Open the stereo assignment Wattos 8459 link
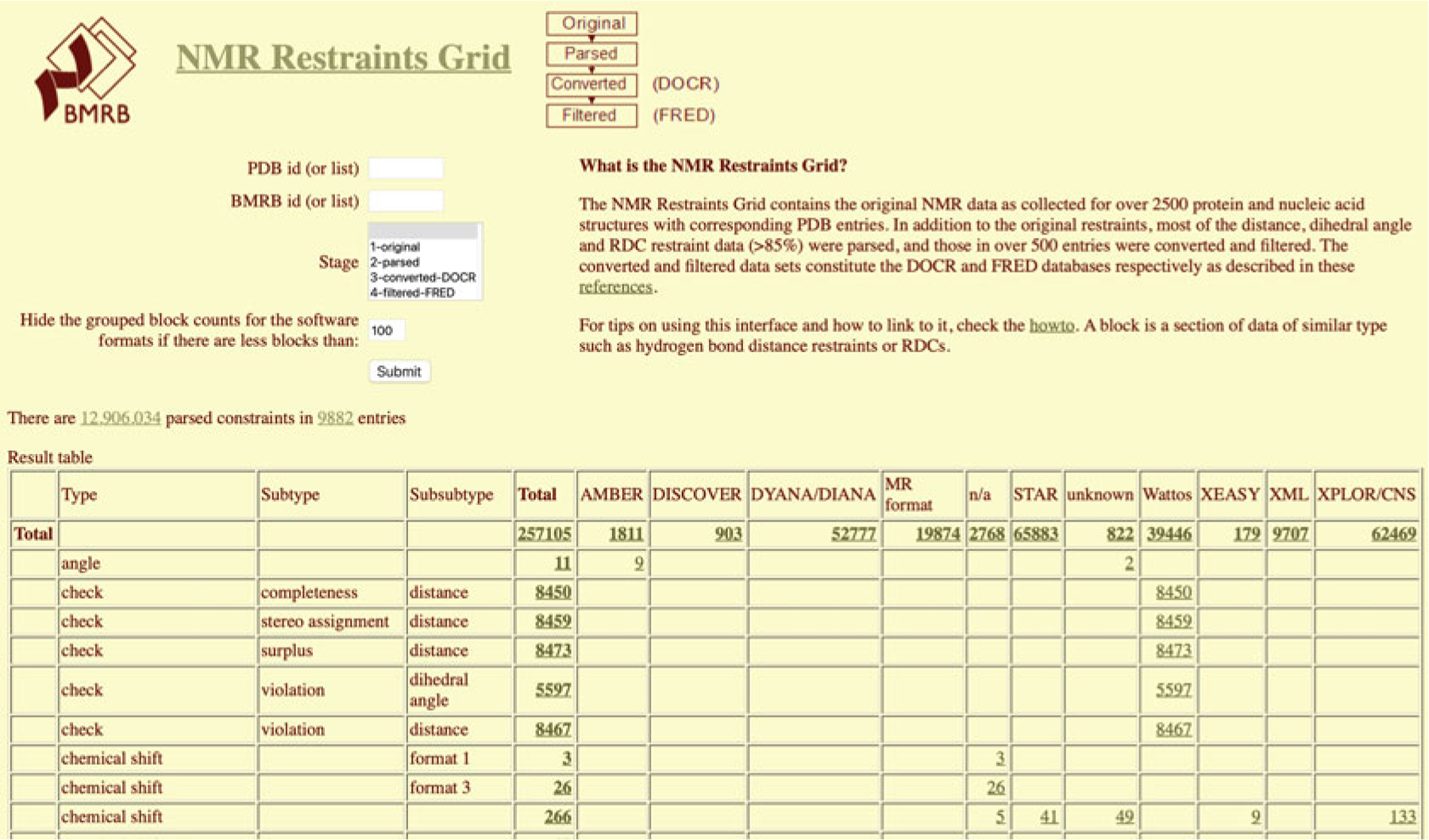The image size is (1429, 840). 1173,621
